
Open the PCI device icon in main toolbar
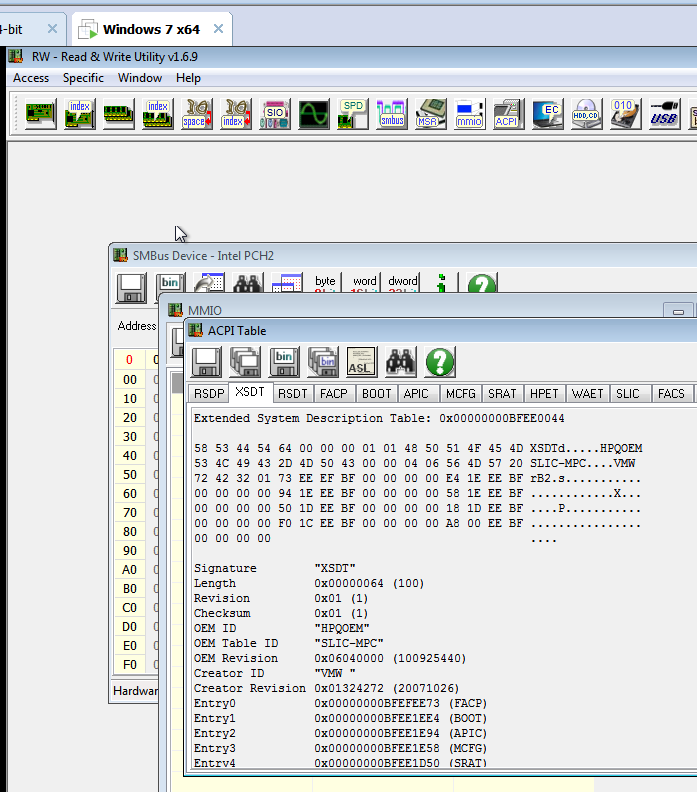pyautogui.click(x=40, y=114)
